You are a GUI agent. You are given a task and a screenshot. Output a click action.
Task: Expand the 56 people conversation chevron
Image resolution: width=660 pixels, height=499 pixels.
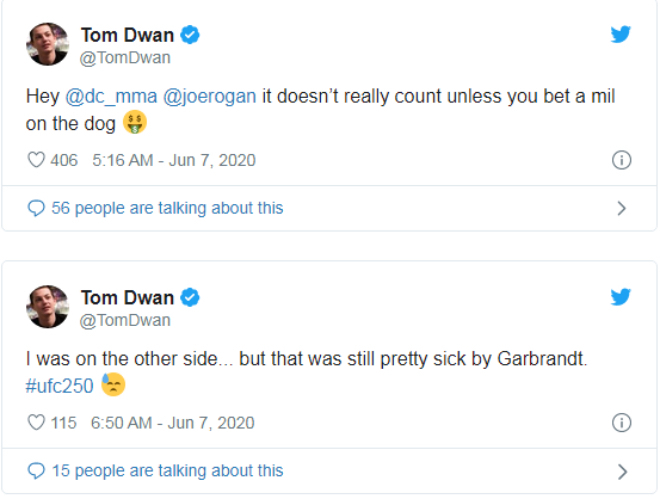pos(621,208)
